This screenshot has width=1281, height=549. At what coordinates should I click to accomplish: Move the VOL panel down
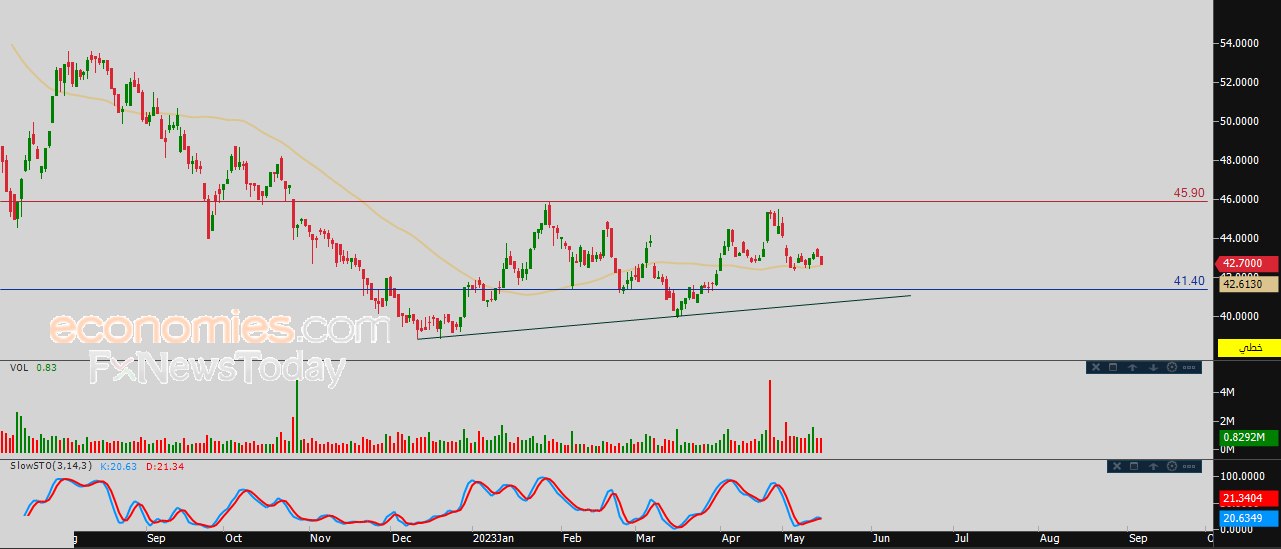1153,367
